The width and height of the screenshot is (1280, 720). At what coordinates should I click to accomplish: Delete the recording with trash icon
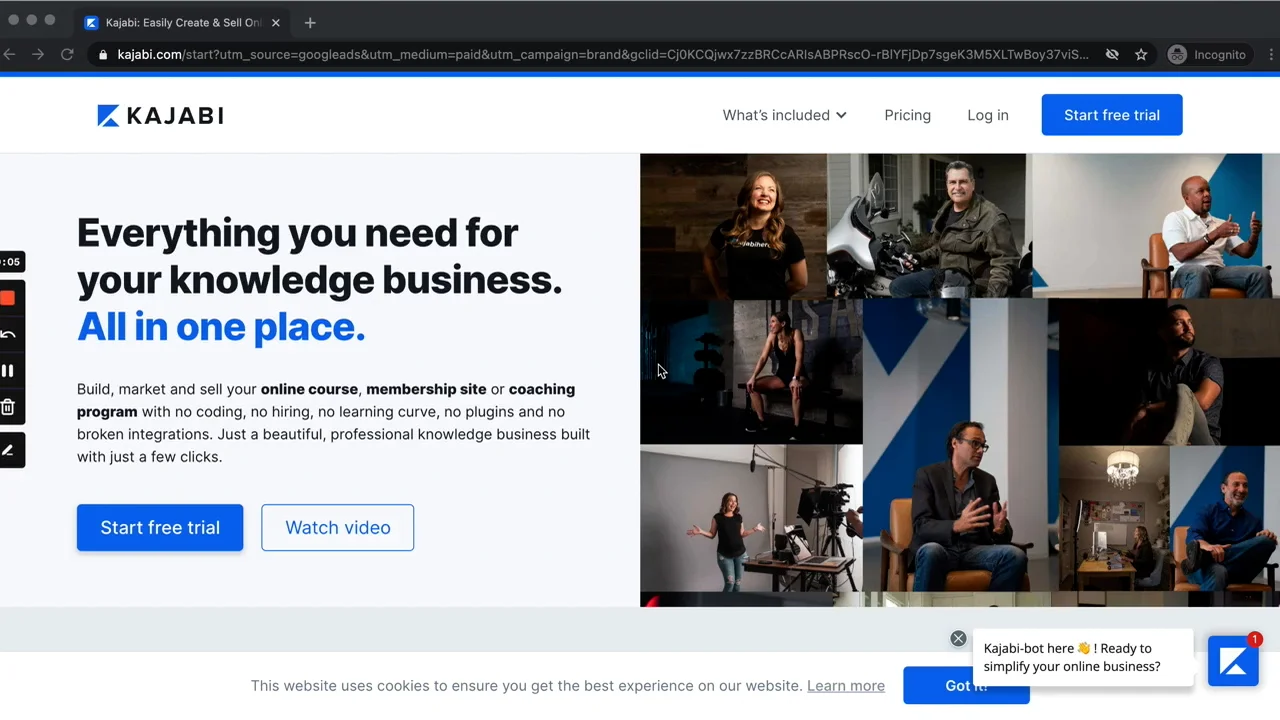pos(7,407)
